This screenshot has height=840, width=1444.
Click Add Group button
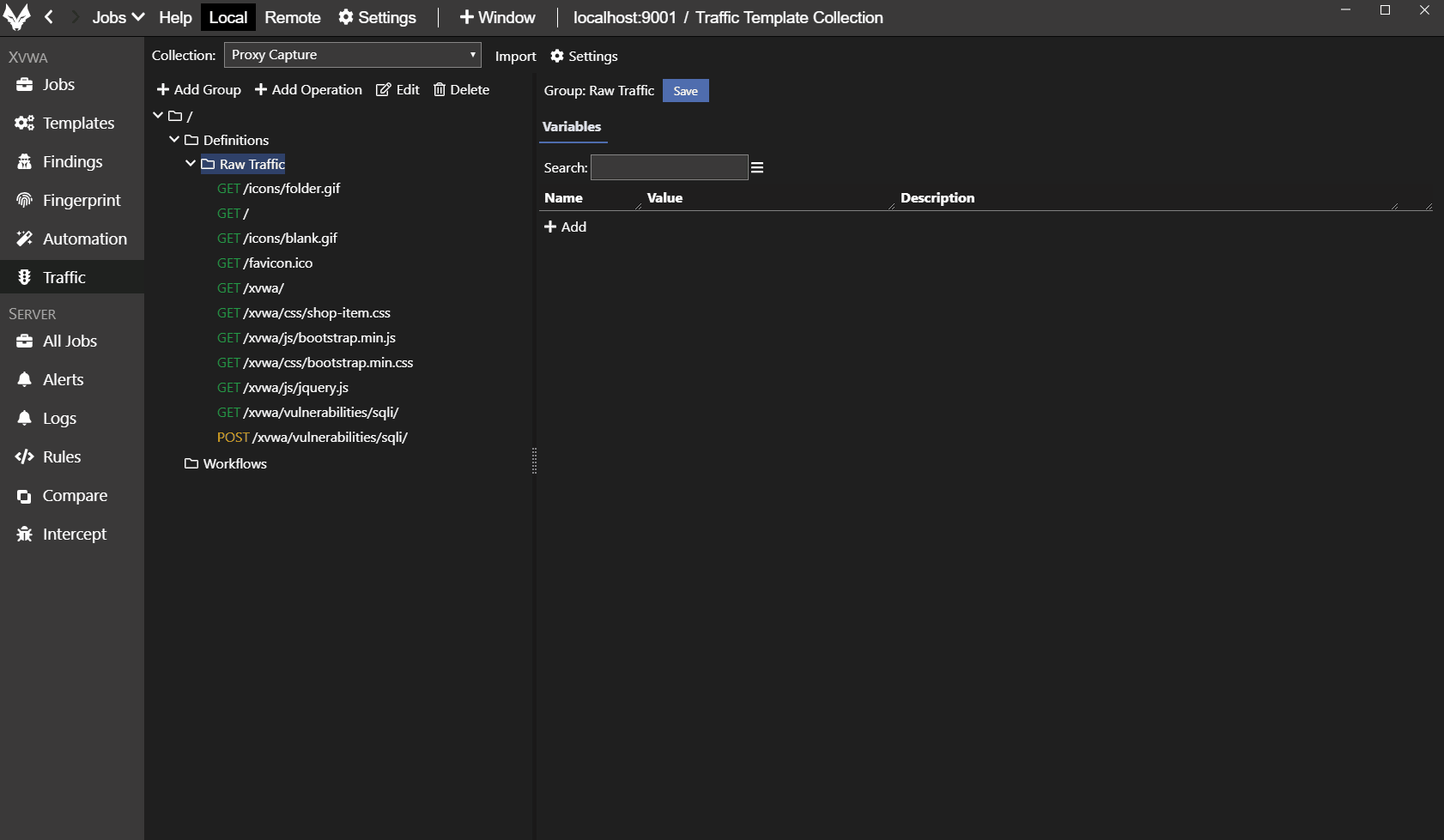tap(199, 89)
